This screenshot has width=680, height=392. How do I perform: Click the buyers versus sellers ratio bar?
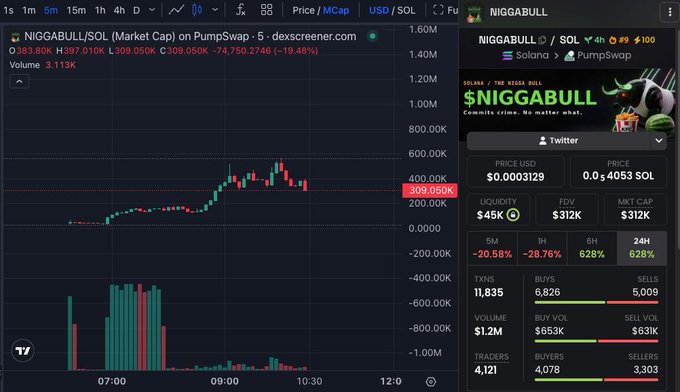click(596, 380)
